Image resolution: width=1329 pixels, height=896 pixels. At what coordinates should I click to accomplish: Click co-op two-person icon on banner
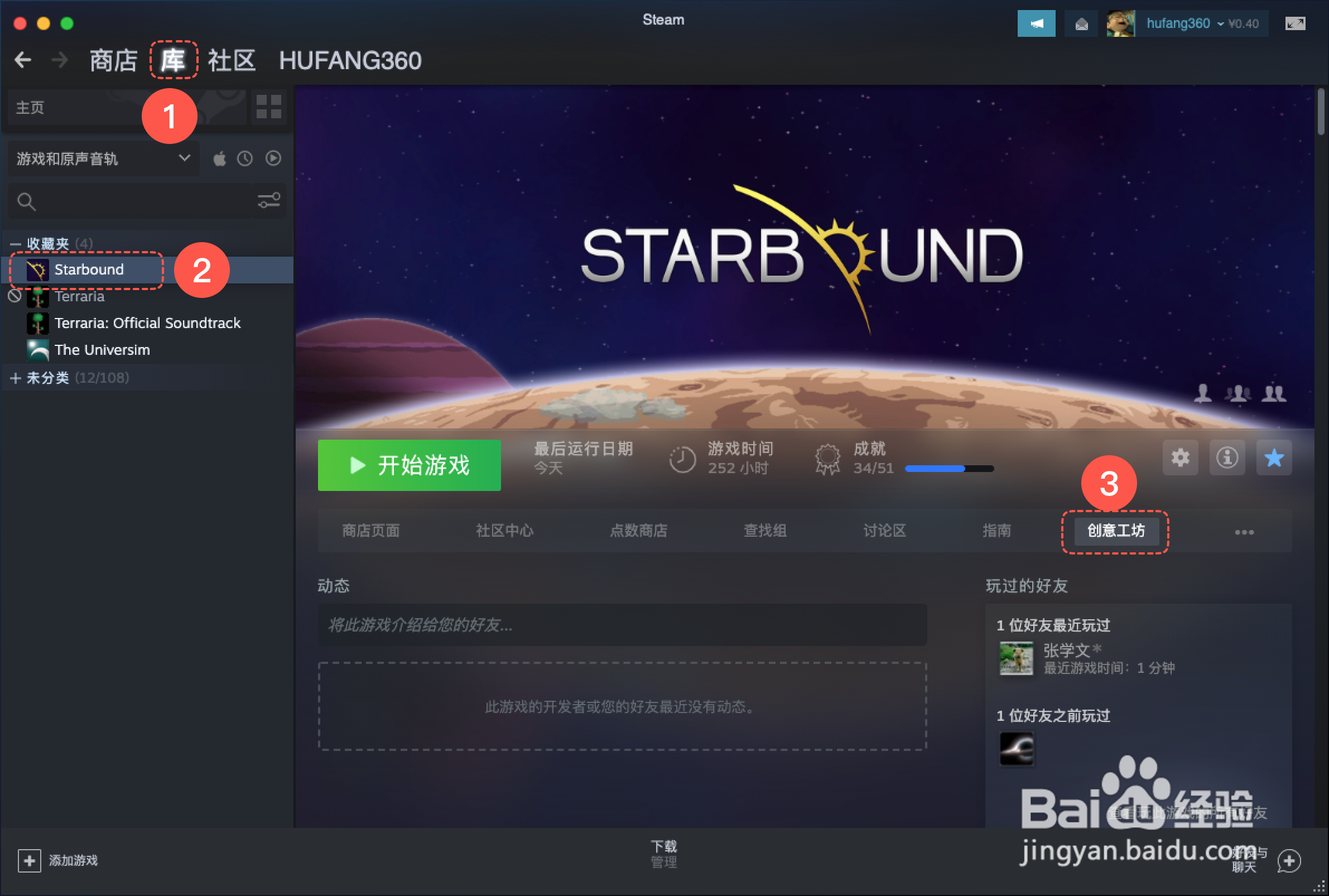1274,393
